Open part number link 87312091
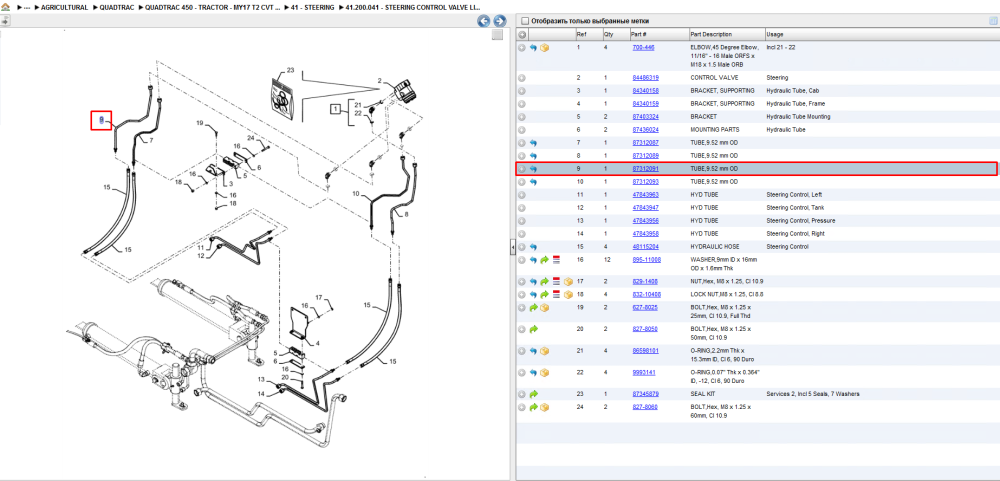1000x481 pixels. (x=645, y=169)
